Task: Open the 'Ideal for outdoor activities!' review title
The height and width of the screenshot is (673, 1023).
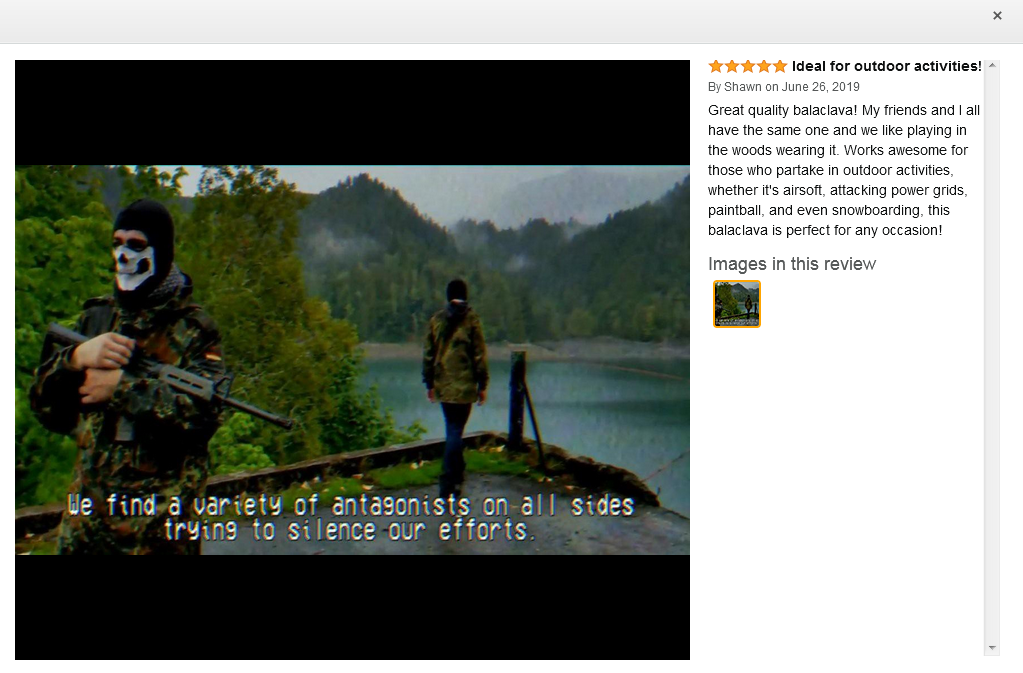Action: click(887, 66)
